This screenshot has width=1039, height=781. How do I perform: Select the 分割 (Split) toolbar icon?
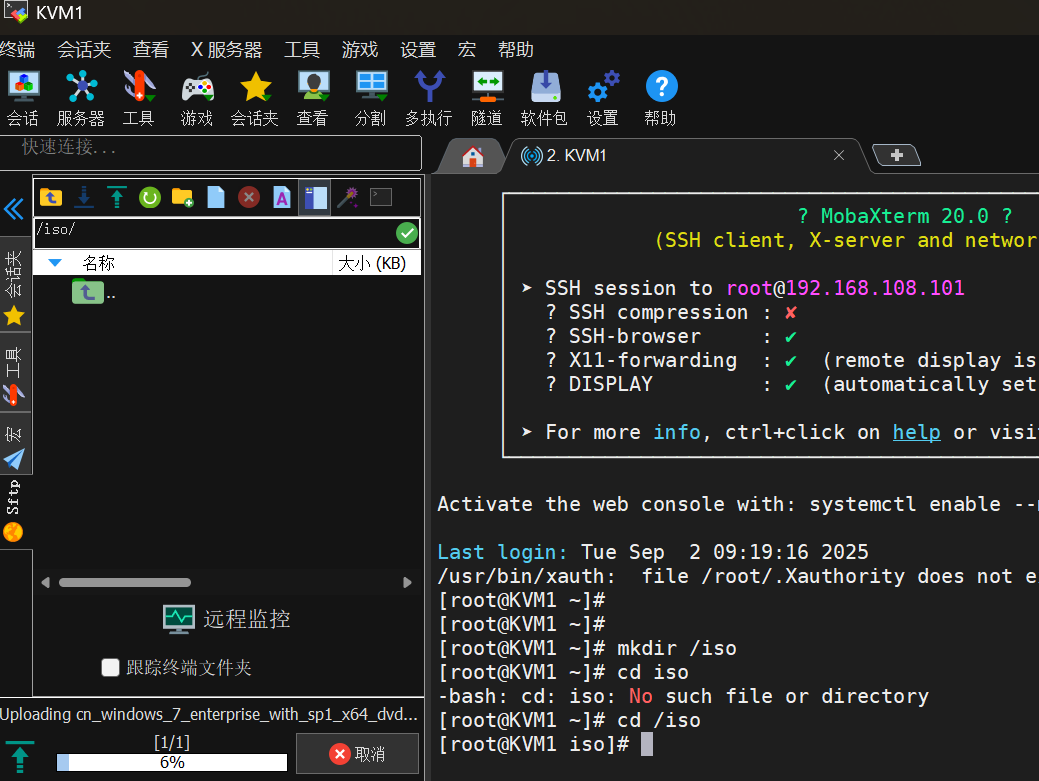click(370, 99)
